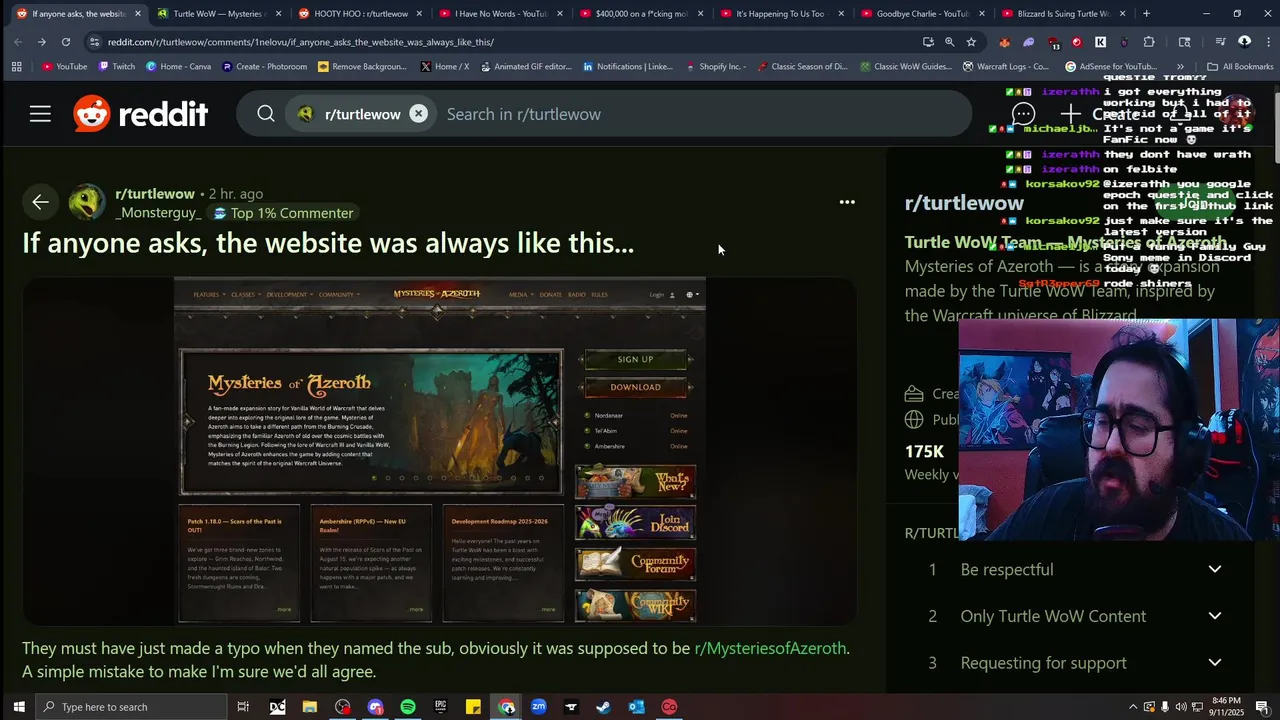The height and width of the screenshot is (720, 1280).
Task: Open the Warcraft Logs bookmark
Action: (x=1006, y=67)
